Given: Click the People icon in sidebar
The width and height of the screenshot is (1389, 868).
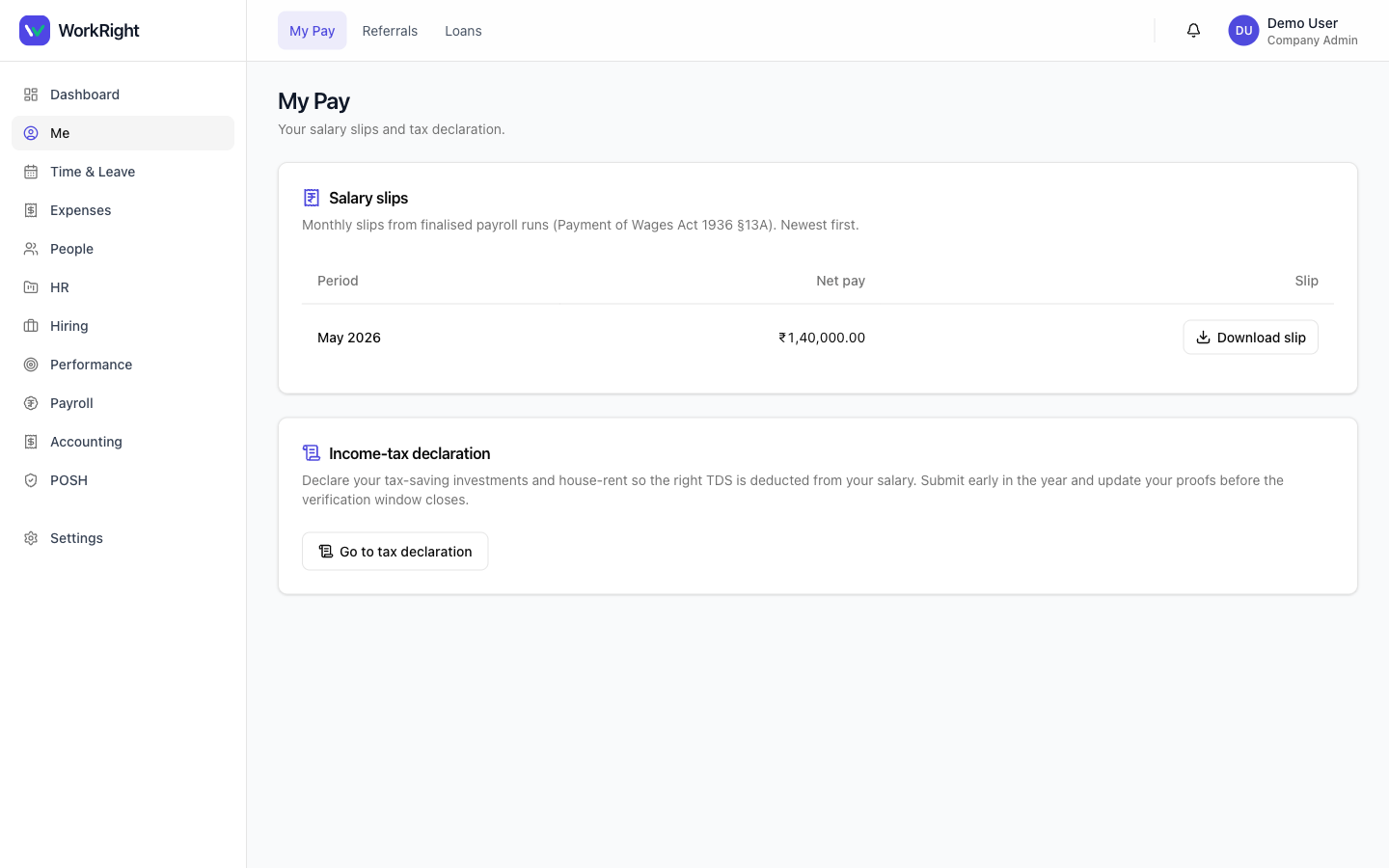Looking at the screenshot, I should click(x=31, y=249).
